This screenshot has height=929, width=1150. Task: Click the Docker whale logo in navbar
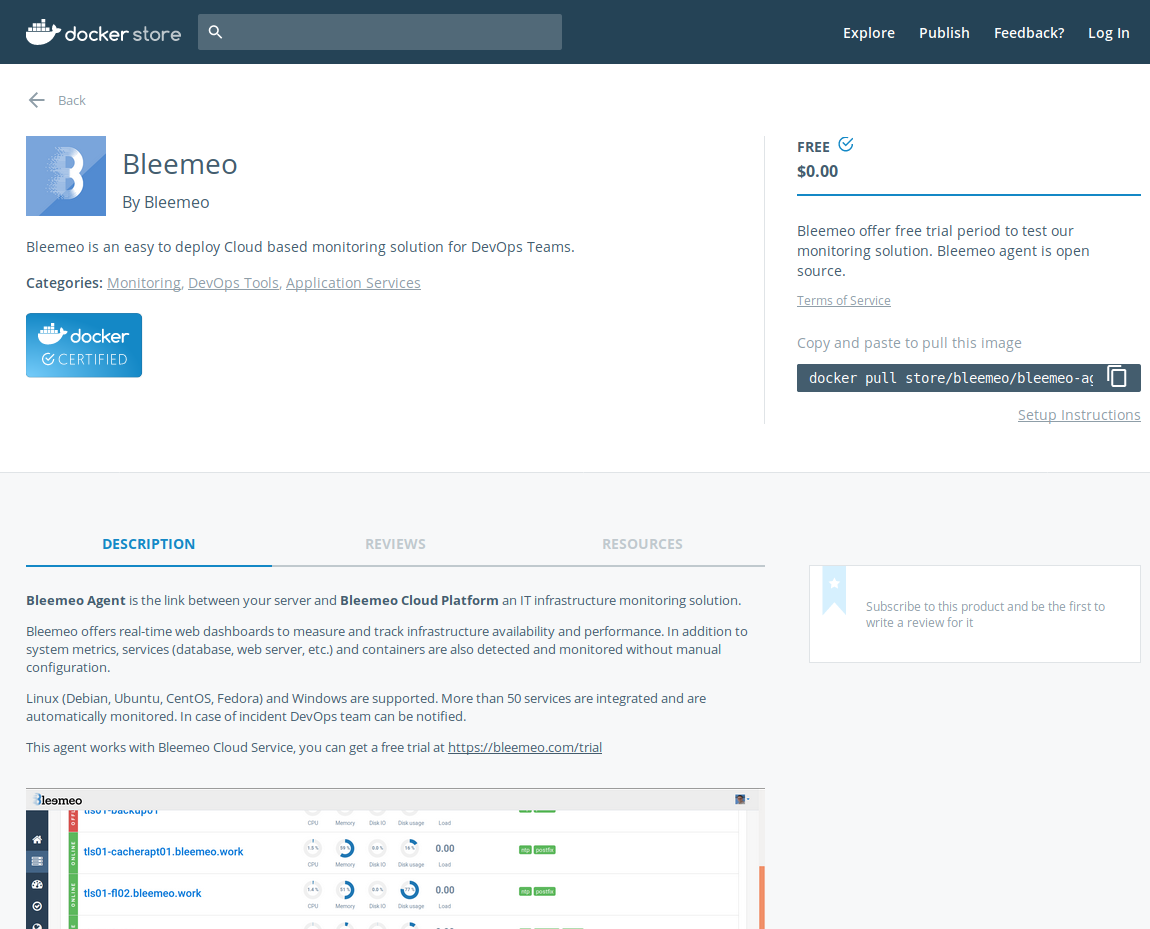(42, 30)
